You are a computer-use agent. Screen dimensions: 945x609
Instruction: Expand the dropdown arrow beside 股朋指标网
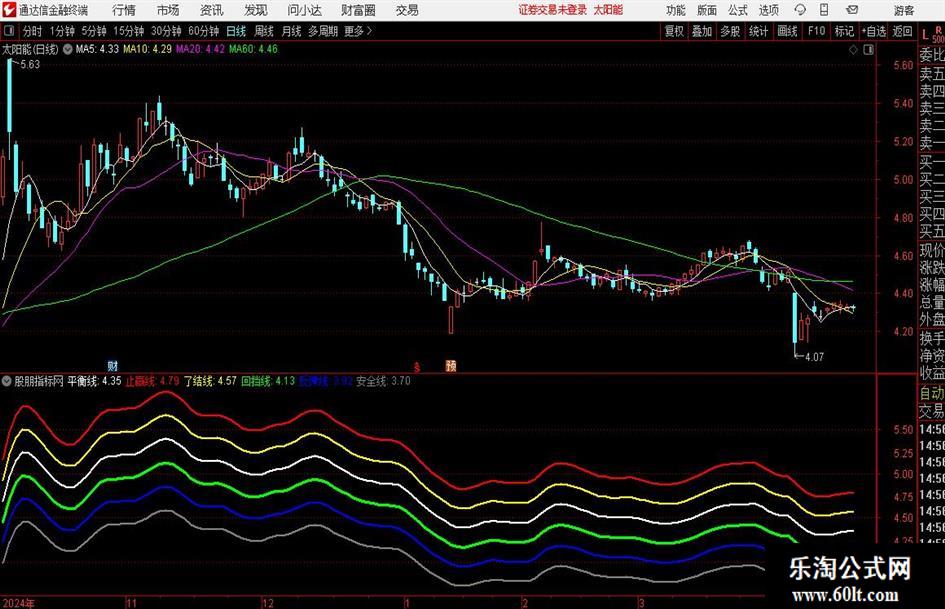click(x=7, y=381)
